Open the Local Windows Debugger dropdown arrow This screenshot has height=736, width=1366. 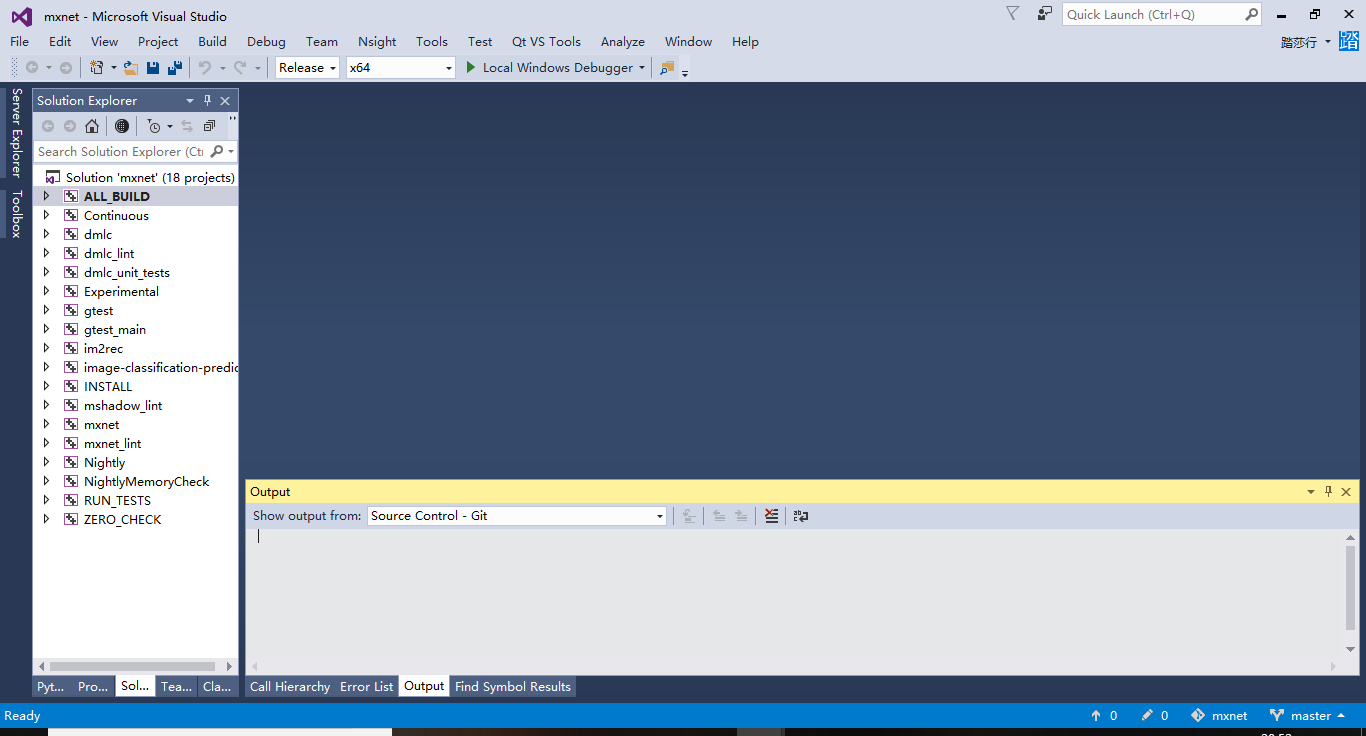tap(641, 68)
